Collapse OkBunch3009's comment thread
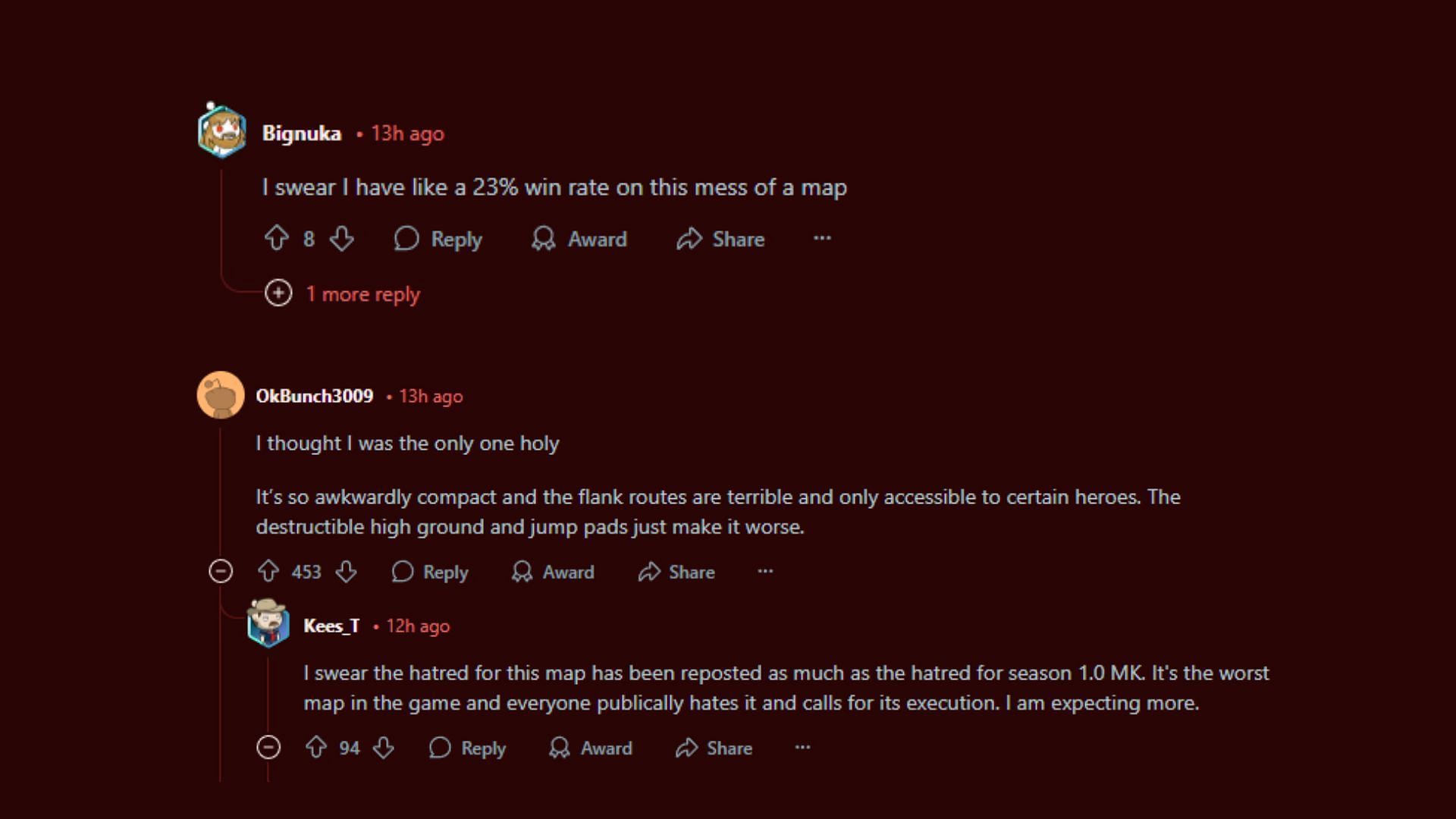 point(219,571)
